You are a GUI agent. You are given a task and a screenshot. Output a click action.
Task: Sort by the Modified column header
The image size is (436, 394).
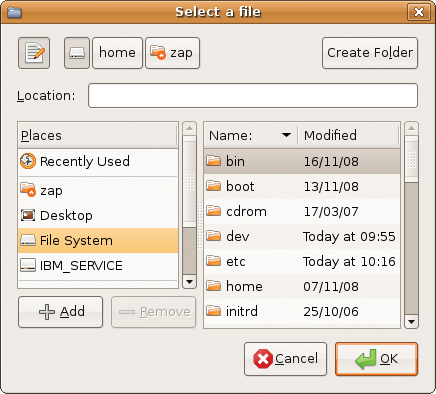348,135
